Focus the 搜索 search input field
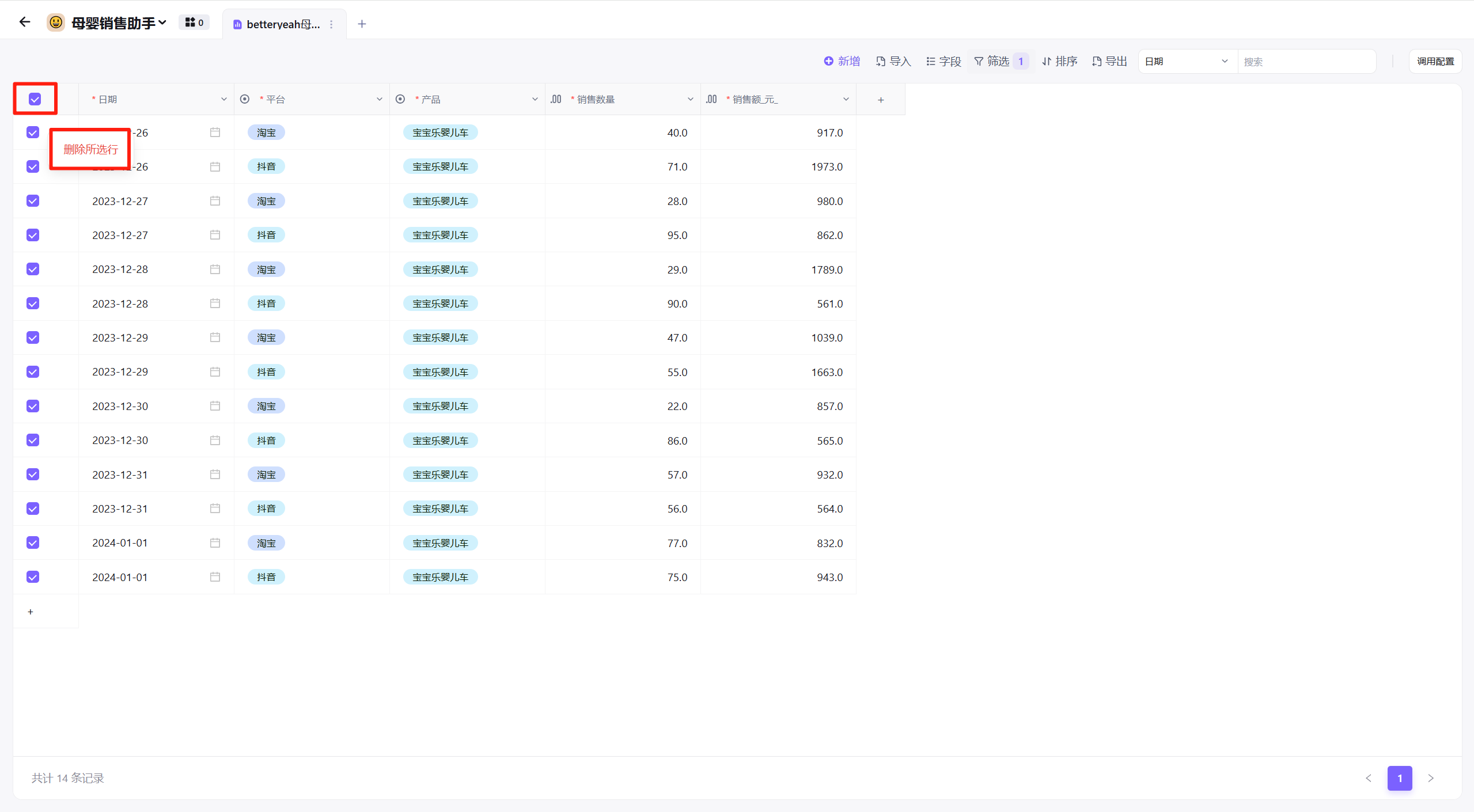Screen dimensions: 1474x812 tap(1306, 61)
